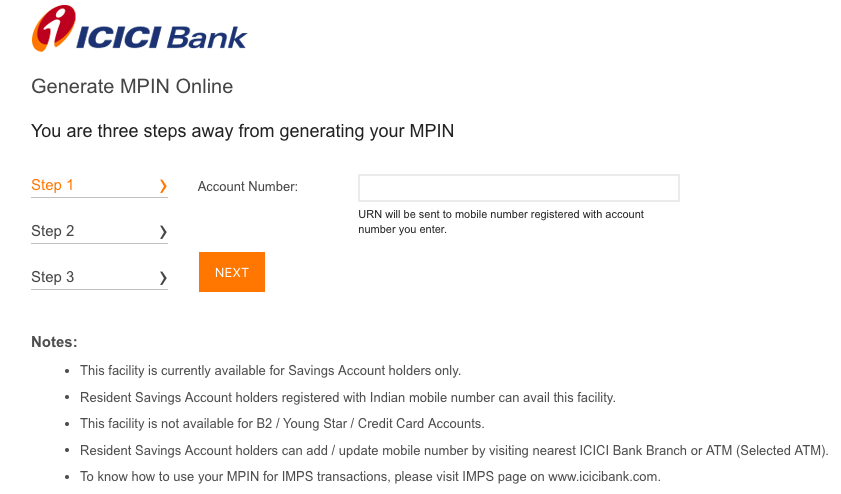Click the ICICI Bank wordmark text
The height and width of the screenshot is (494, 841).
point(161,35)
